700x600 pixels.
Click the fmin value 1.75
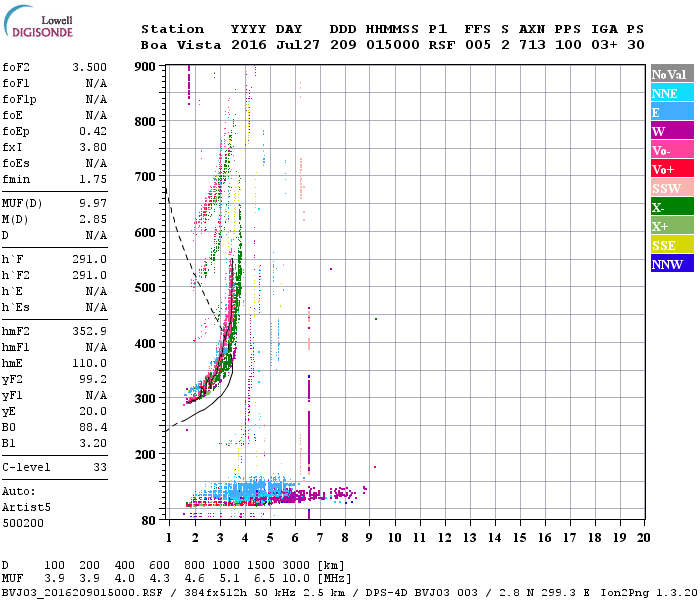point(93,179)
